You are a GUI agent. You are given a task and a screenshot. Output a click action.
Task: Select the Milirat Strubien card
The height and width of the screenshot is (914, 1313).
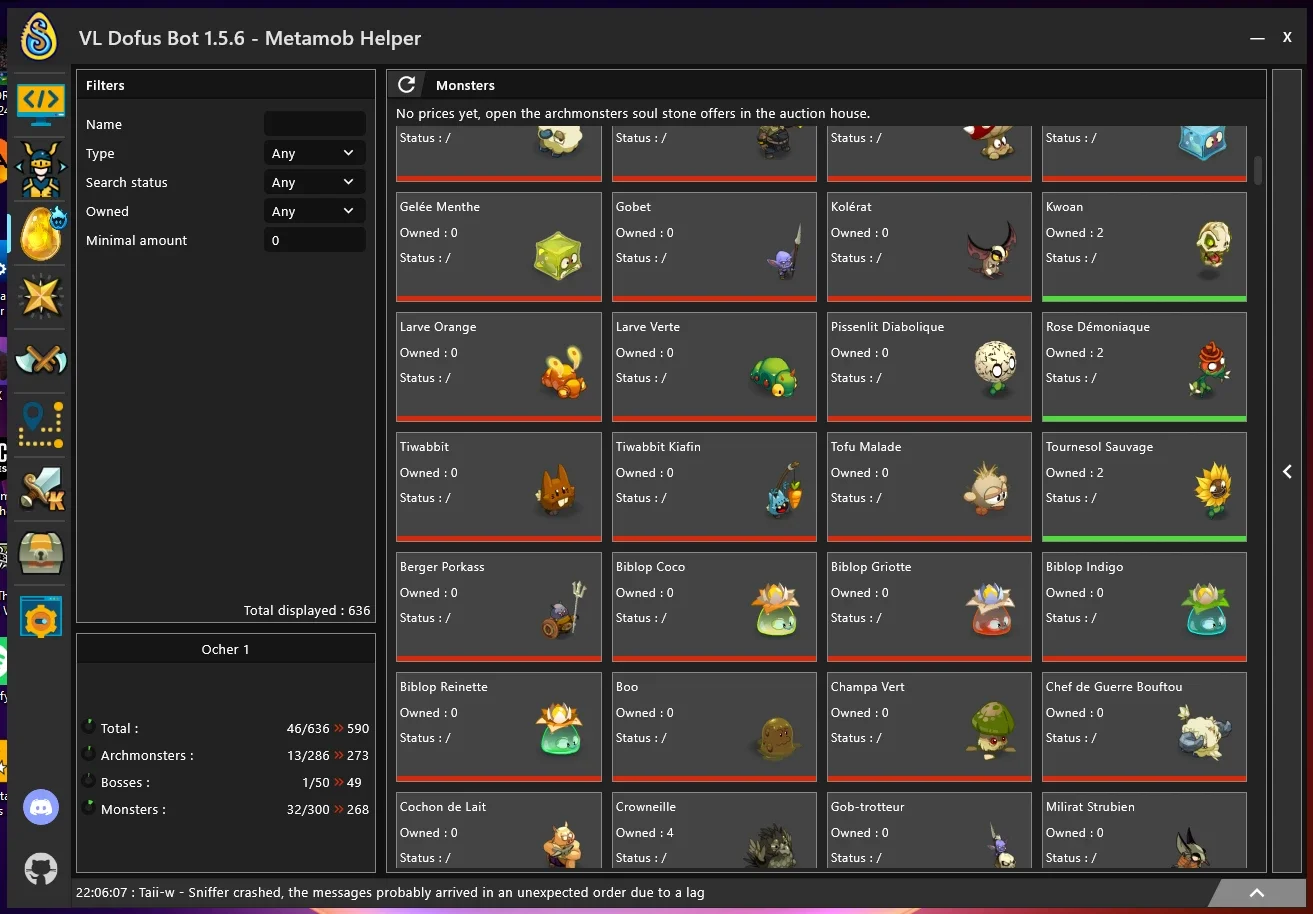(x=1144, y=830)
